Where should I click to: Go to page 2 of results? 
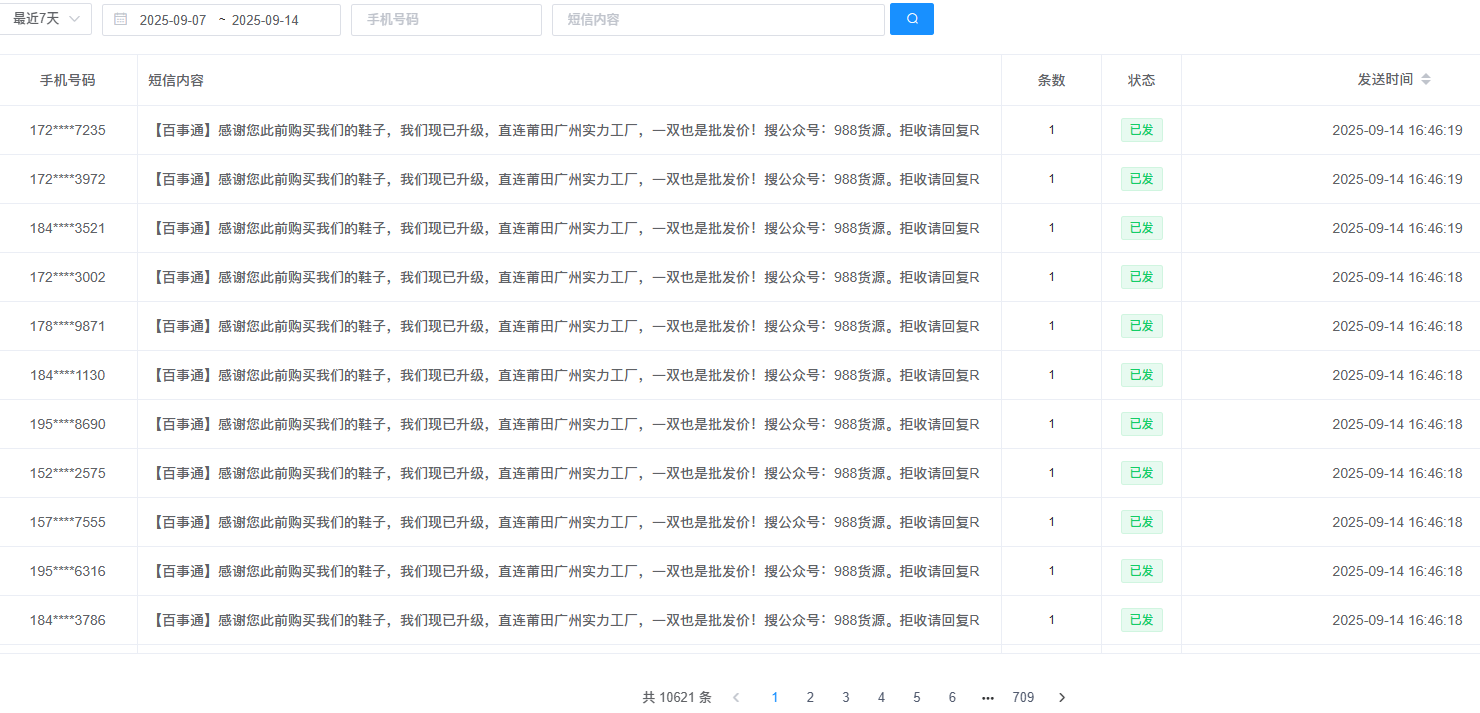810,697
